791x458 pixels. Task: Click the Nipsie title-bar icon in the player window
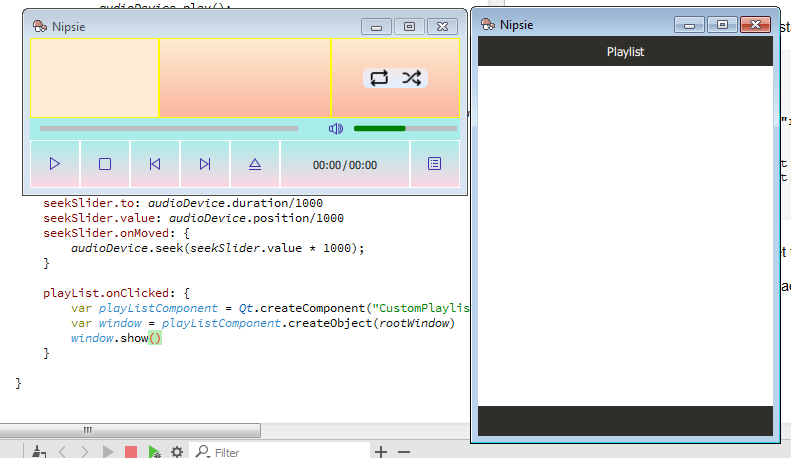(40, 26)
